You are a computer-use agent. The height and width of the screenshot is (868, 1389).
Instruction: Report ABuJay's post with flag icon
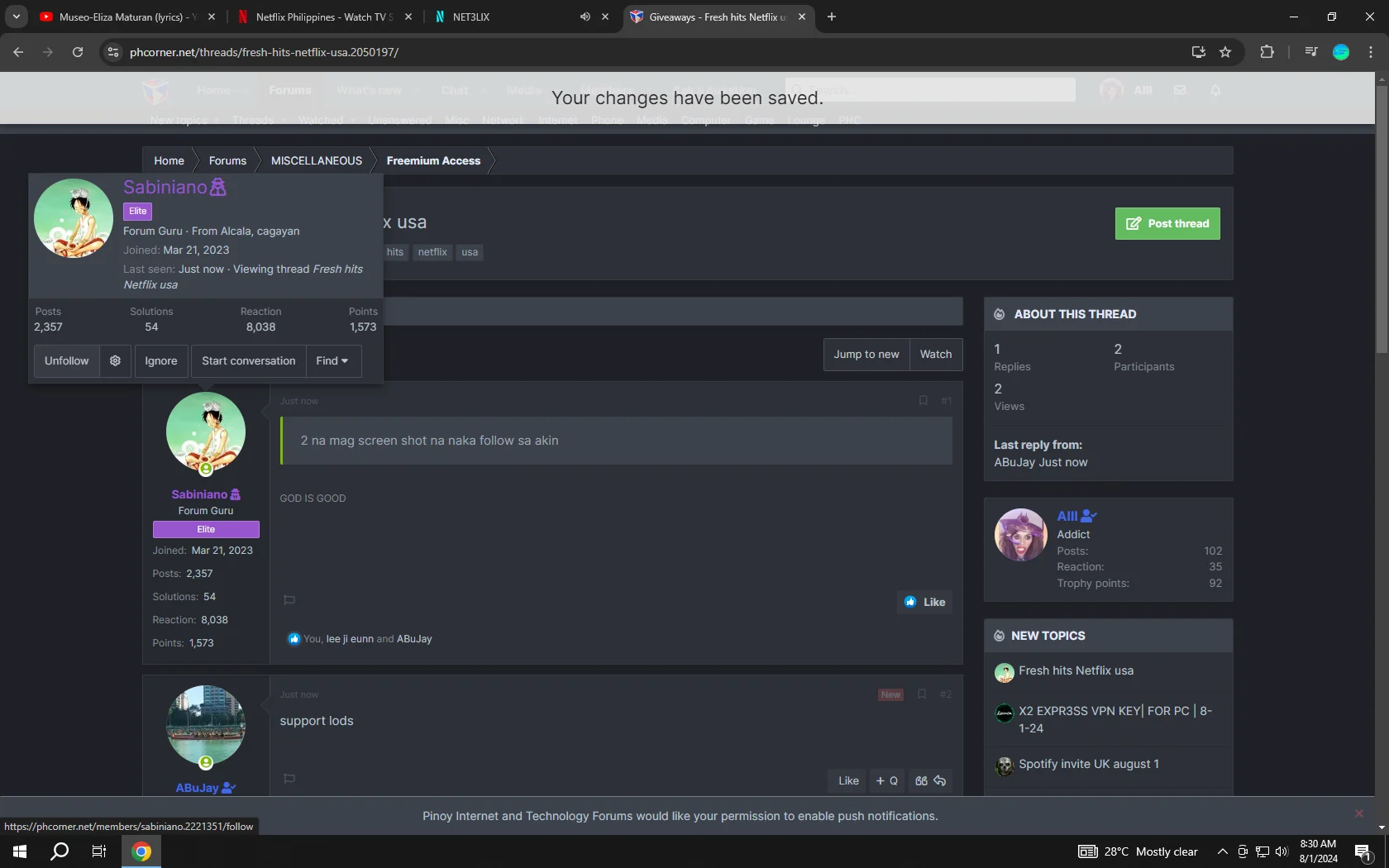[x=289, y=779]
